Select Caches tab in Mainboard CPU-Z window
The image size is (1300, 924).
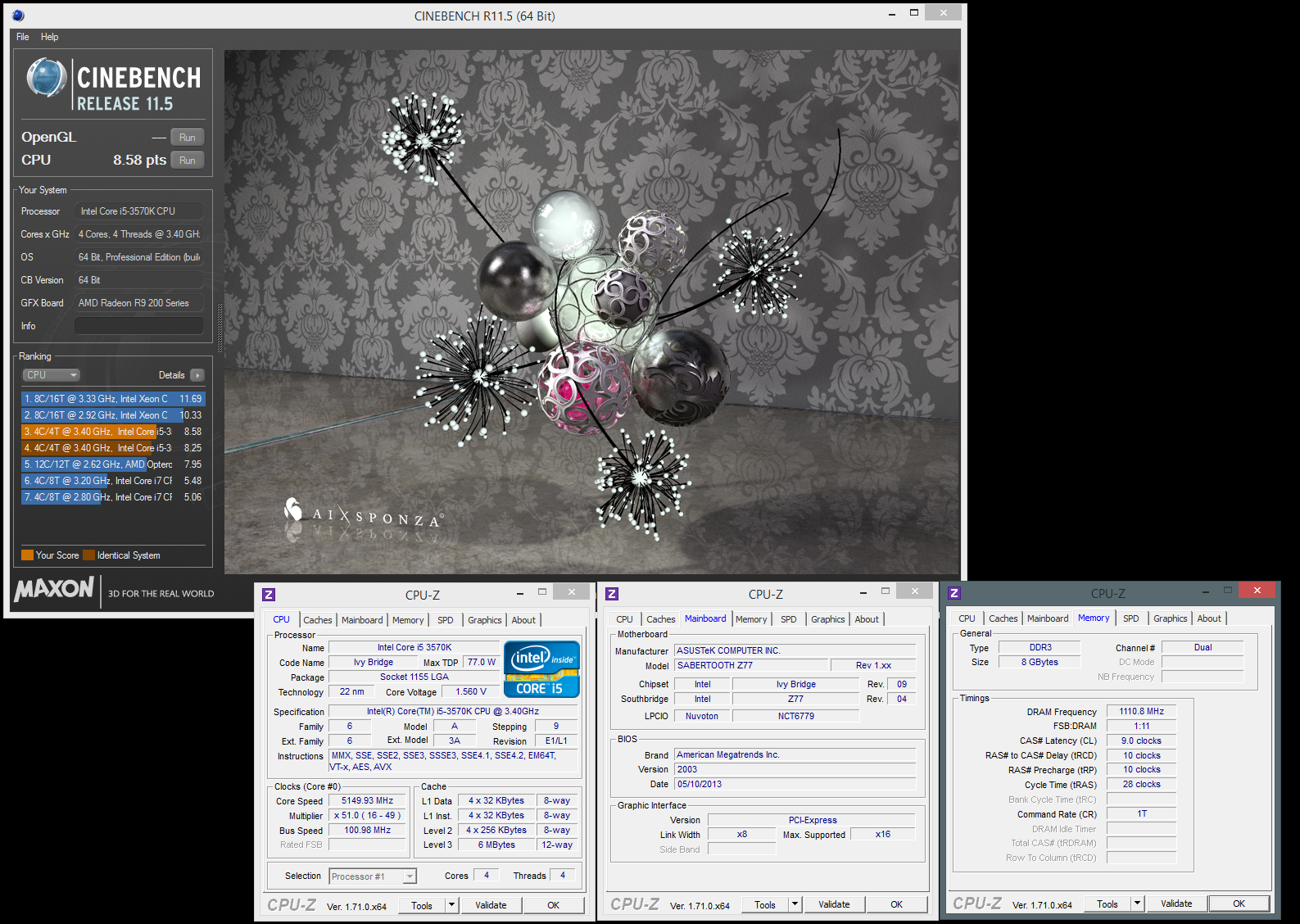(661, 619)
